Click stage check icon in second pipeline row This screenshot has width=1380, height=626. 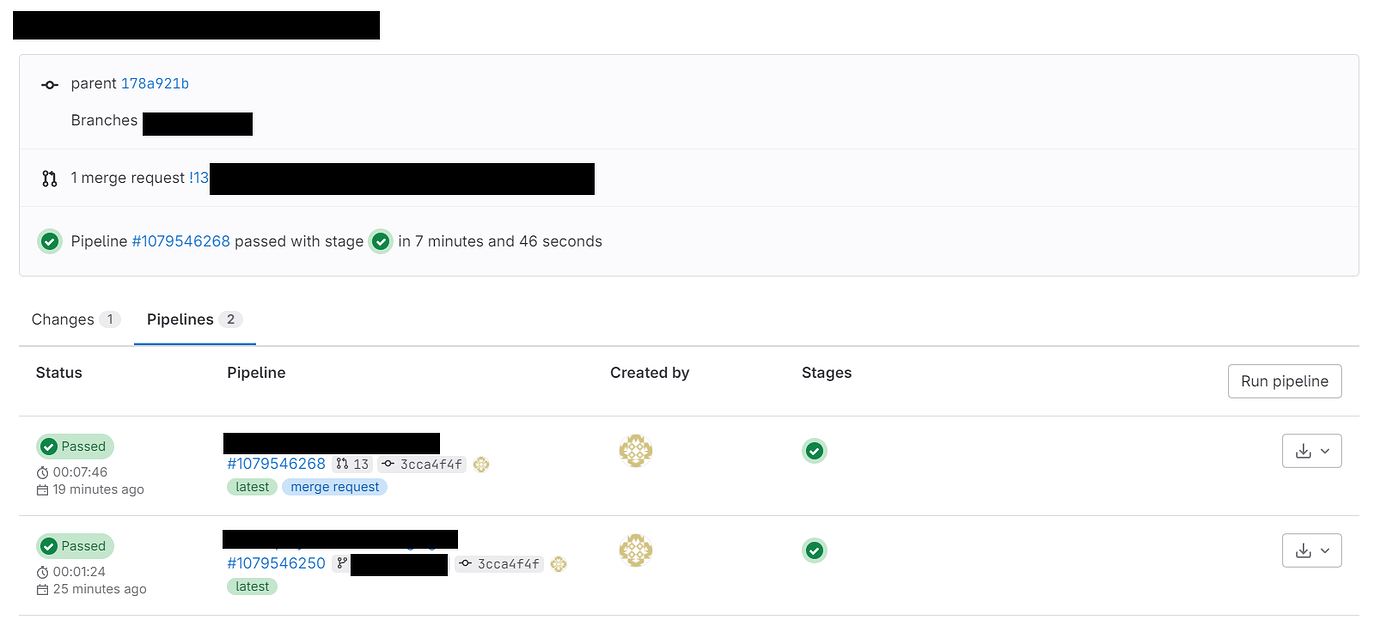[814, 550]
